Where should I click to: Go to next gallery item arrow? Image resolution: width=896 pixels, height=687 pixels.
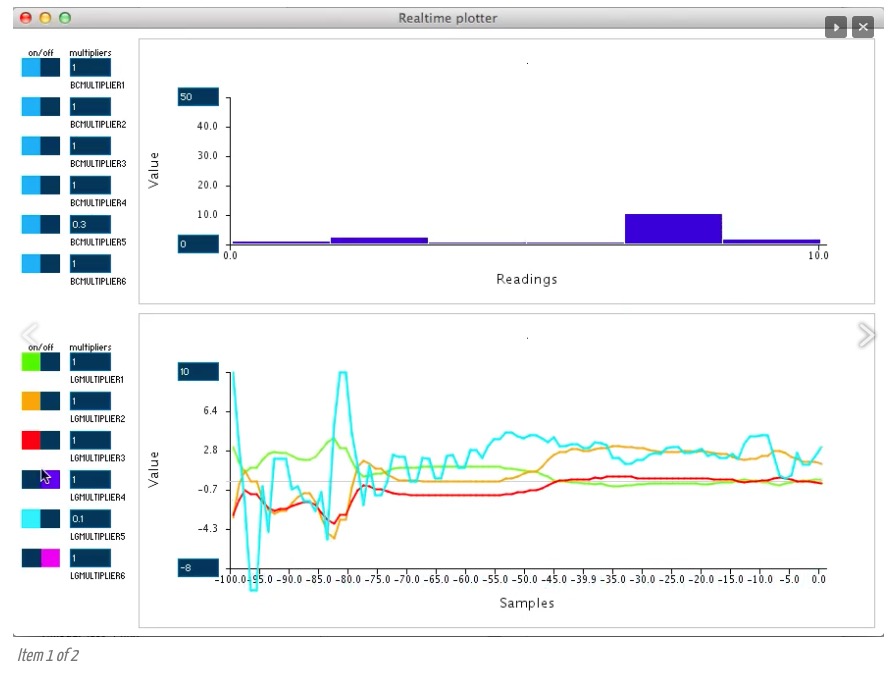(866, 335)
